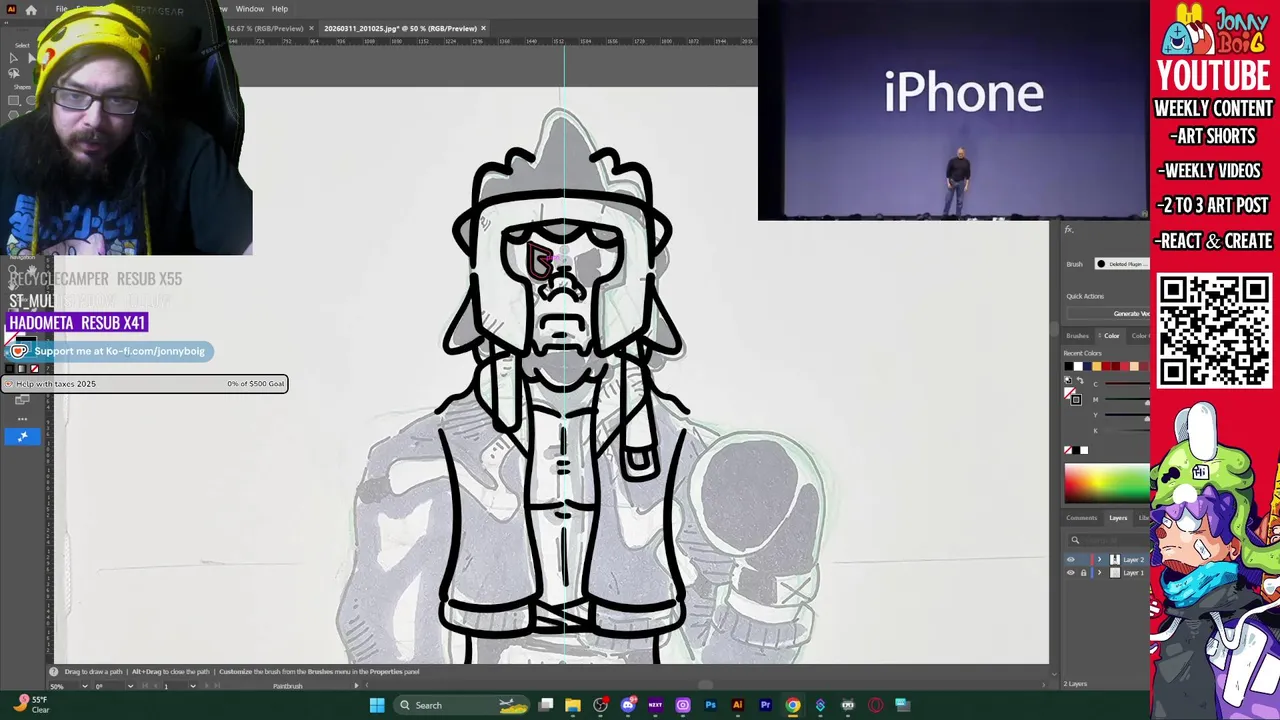Switch to the 20260311_201025.jpg document tab
1280x720 pixels.
click(400, 28)
